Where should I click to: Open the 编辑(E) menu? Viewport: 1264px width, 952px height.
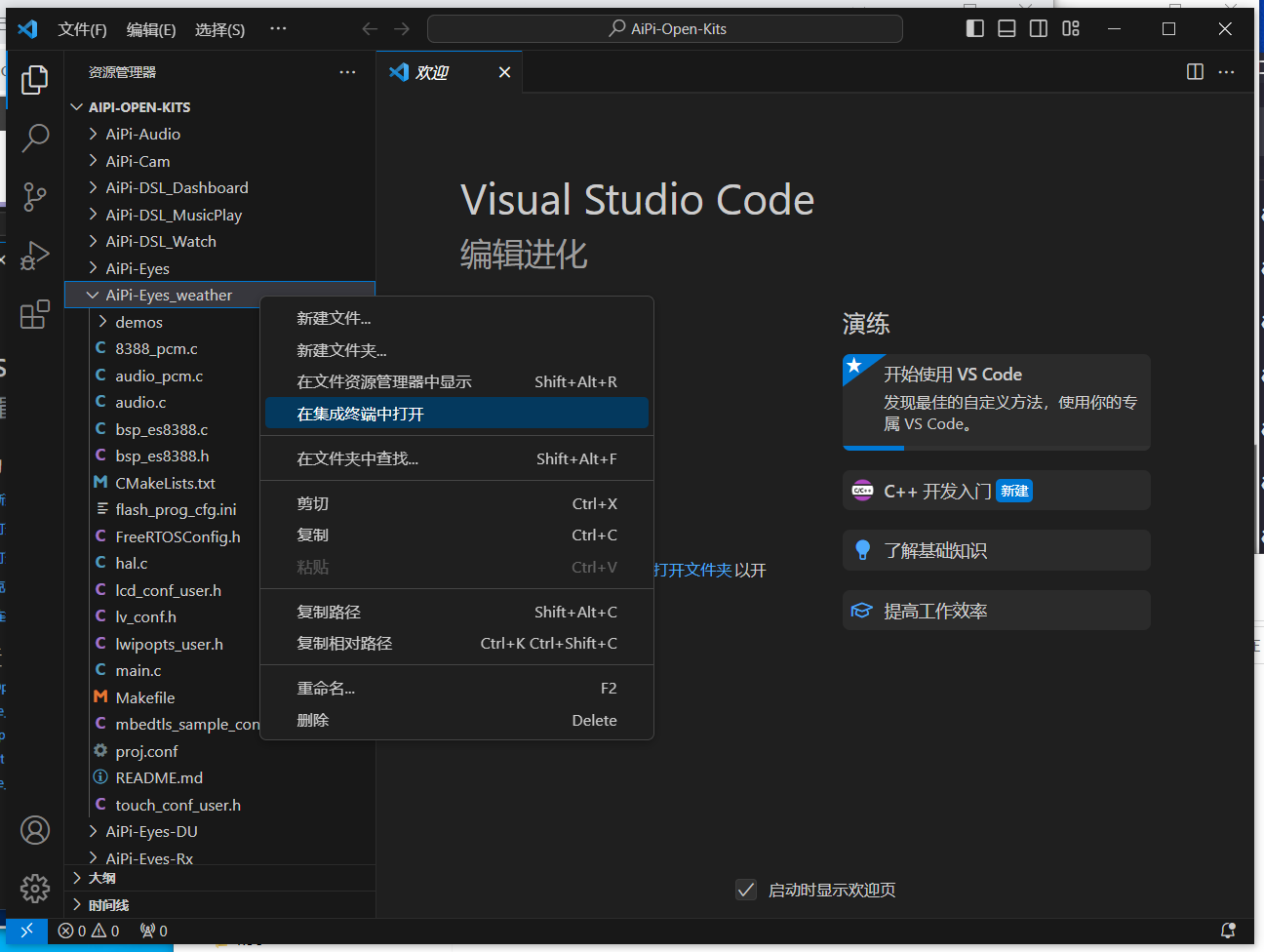[151, 29]
